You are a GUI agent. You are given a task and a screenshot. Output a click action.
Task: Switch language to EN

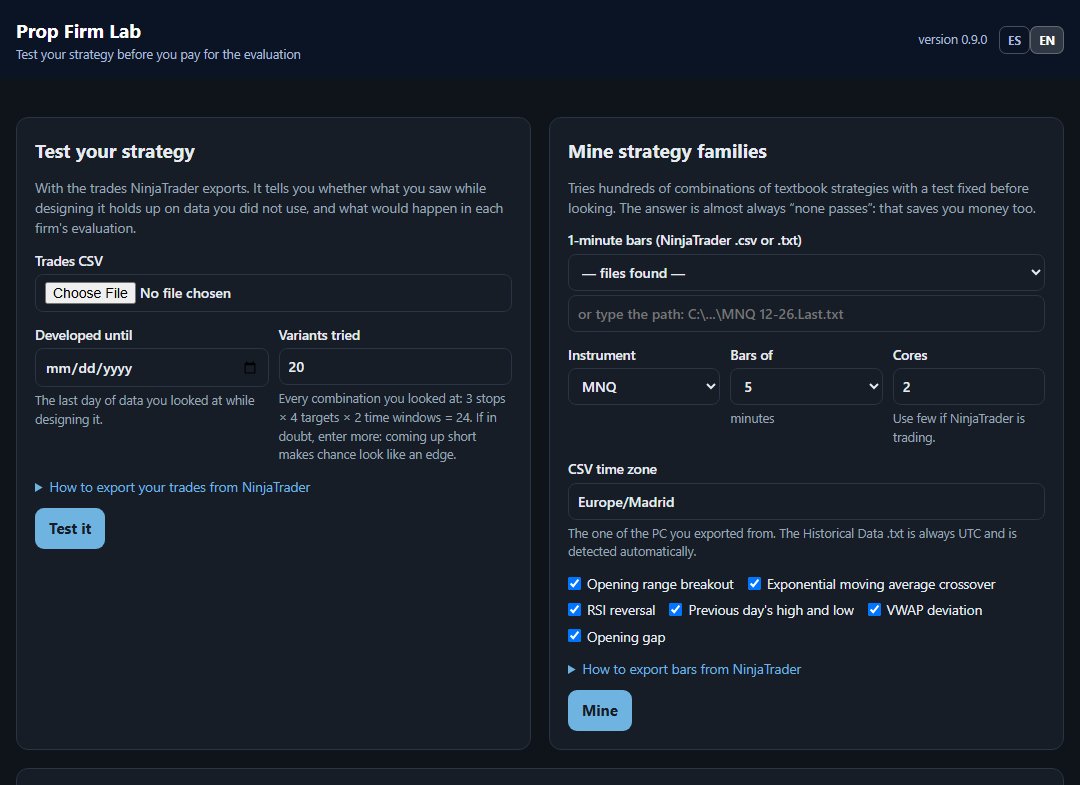(x=1047, y=41)
